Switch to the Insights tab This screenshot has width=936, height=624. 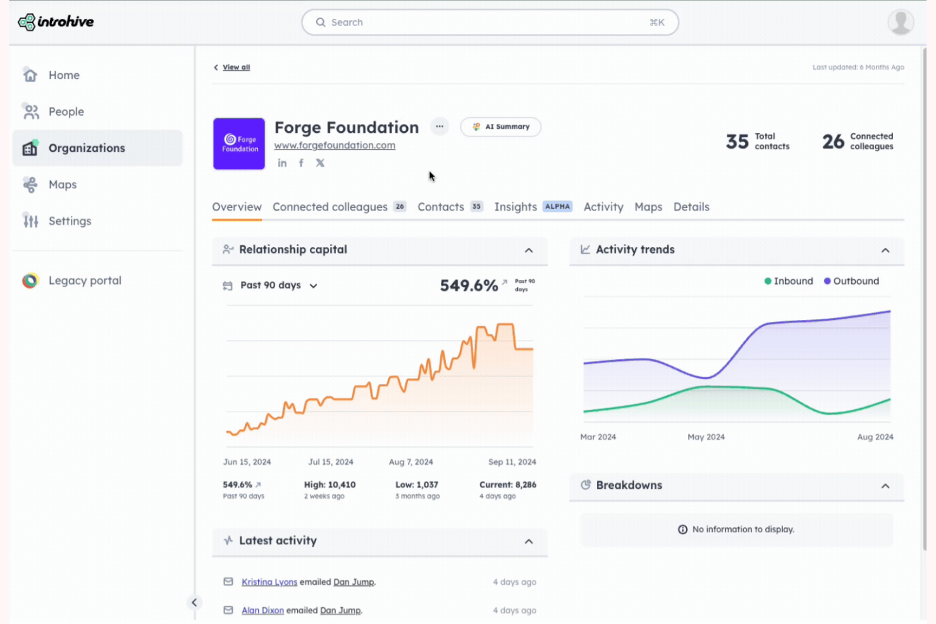click(x=533, y=207)
